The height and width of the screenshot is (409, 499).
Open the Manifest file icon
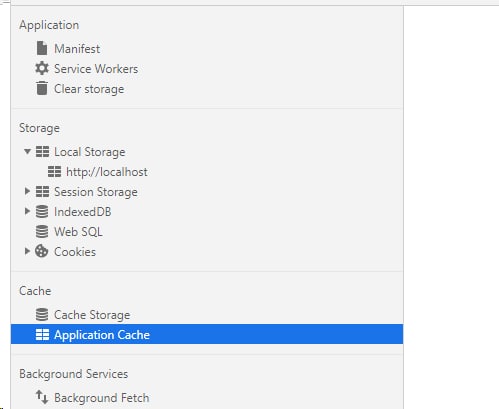(42, 49)
